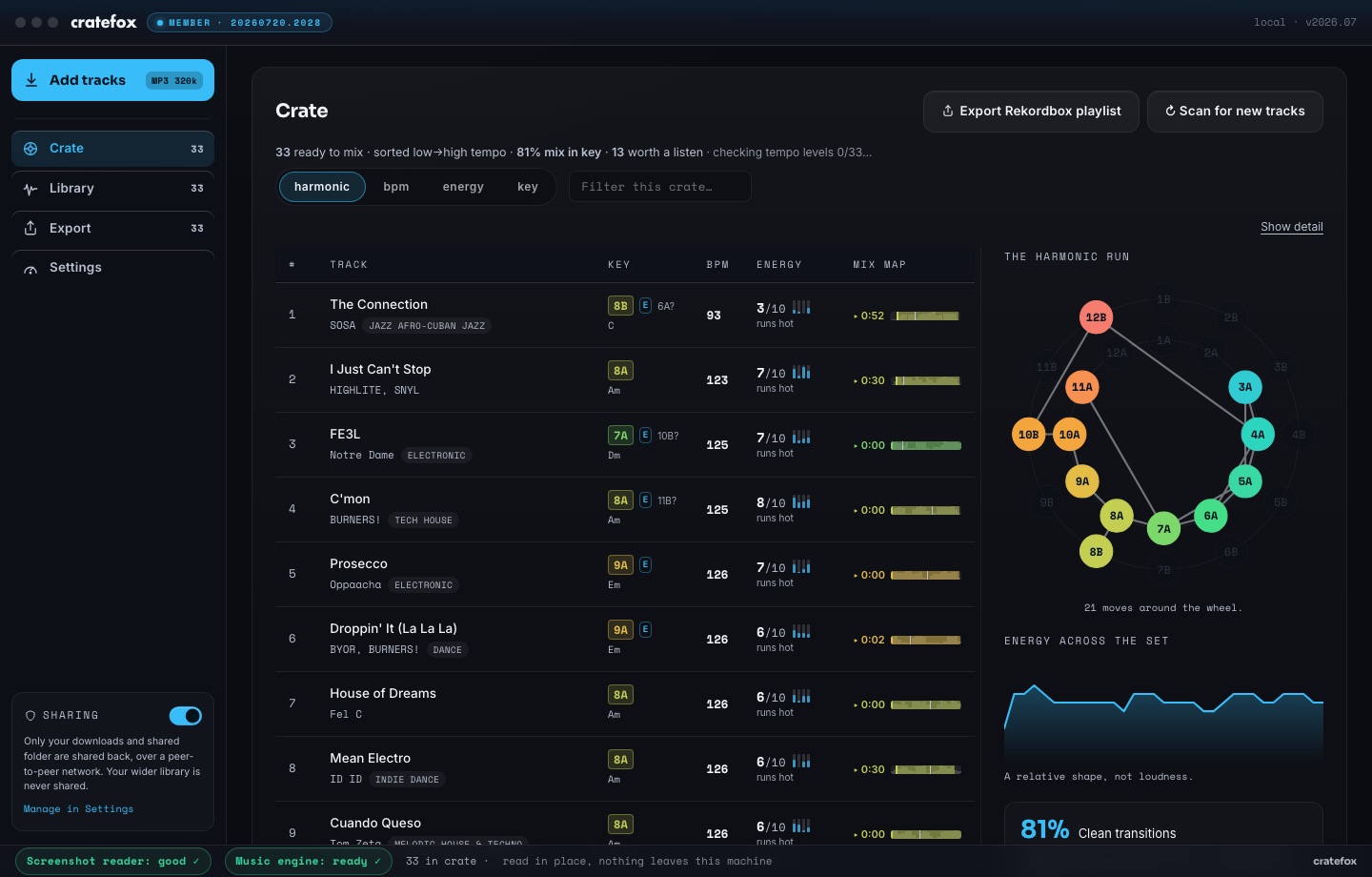Click the Export sidebar upload icon
The width and height of the screenshot is (1372, 877).
tap(30, 228)
